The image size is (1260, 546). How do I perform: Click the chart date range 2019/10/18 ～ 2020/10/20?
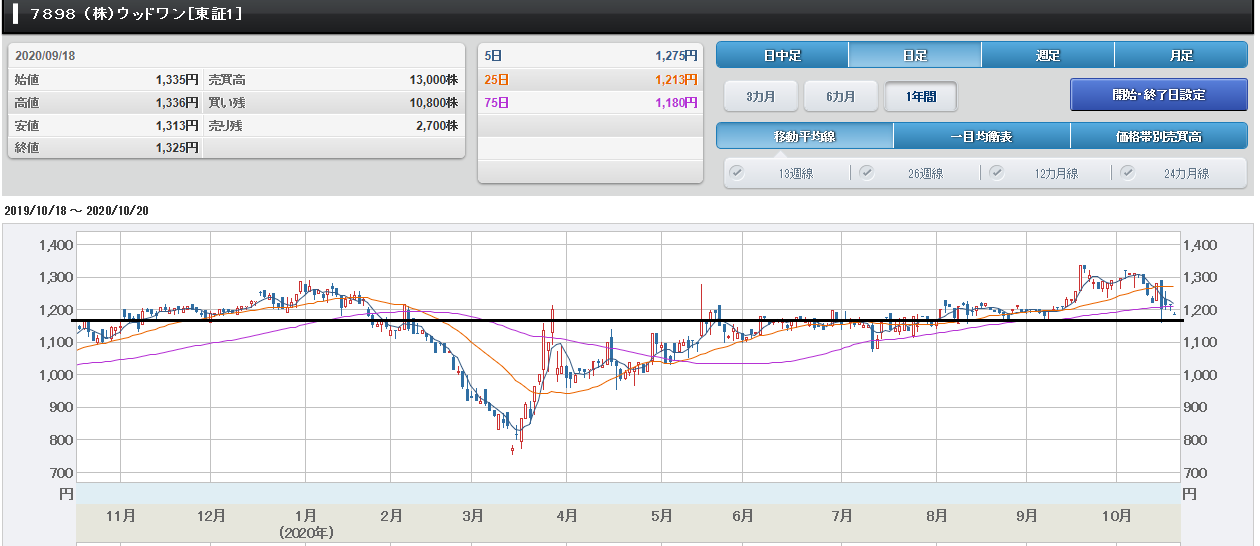click(x=76, y=211)
